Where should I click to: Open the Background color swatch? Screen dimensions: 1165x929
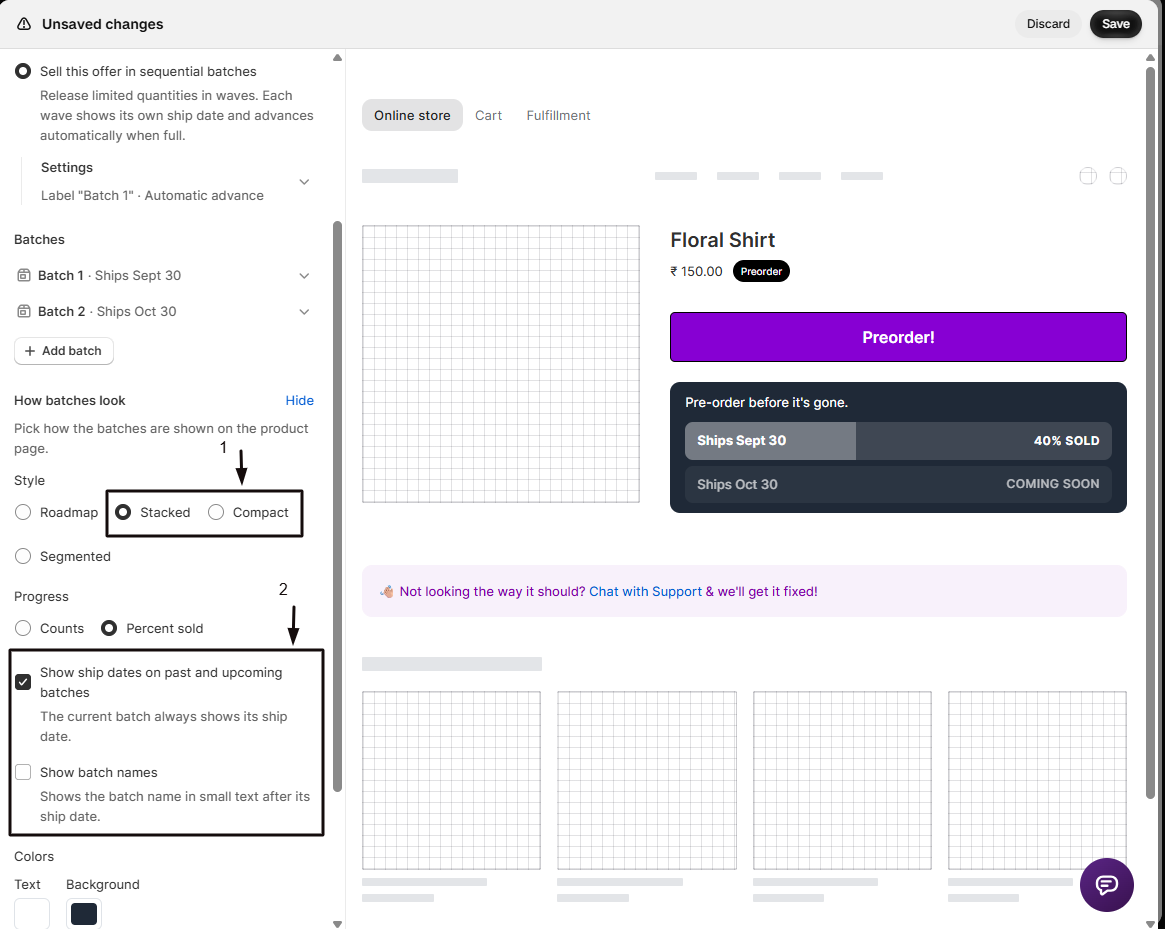(x=84, y=913)
